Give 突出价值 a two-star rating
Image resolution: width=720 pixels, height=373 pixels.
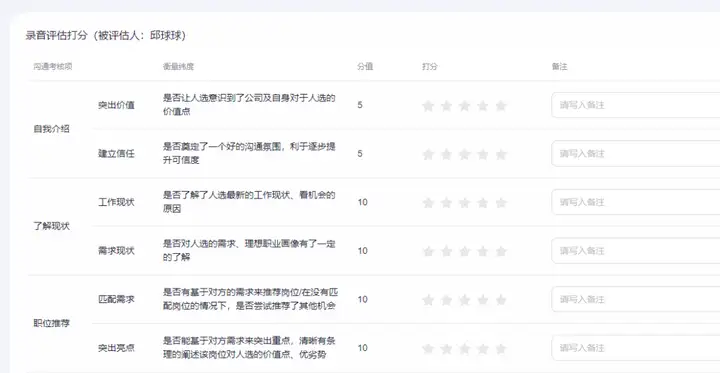pos(446,106)
